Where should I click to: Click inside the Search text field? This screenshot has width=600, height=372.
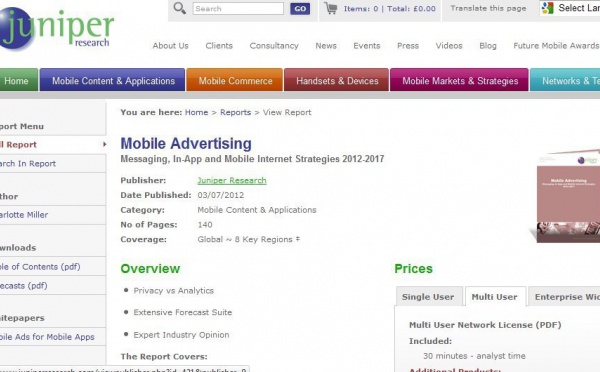238,8
